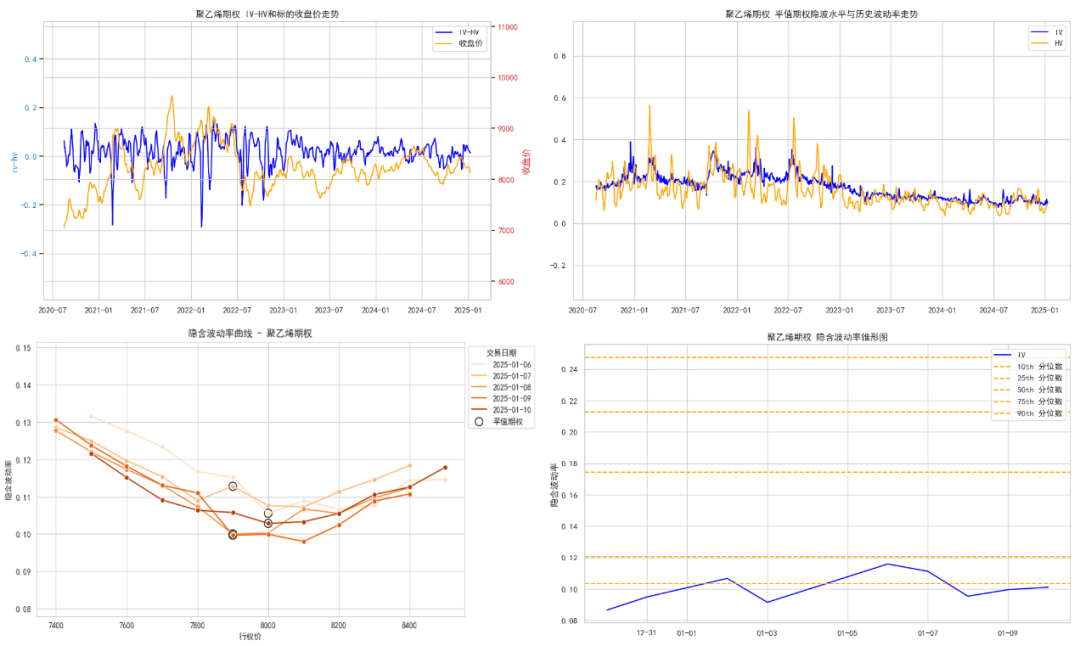Click the 0.18 tick in the cone chart
Image resolution: width=1080 pixels, height=646 pixels.
point(570,464)
